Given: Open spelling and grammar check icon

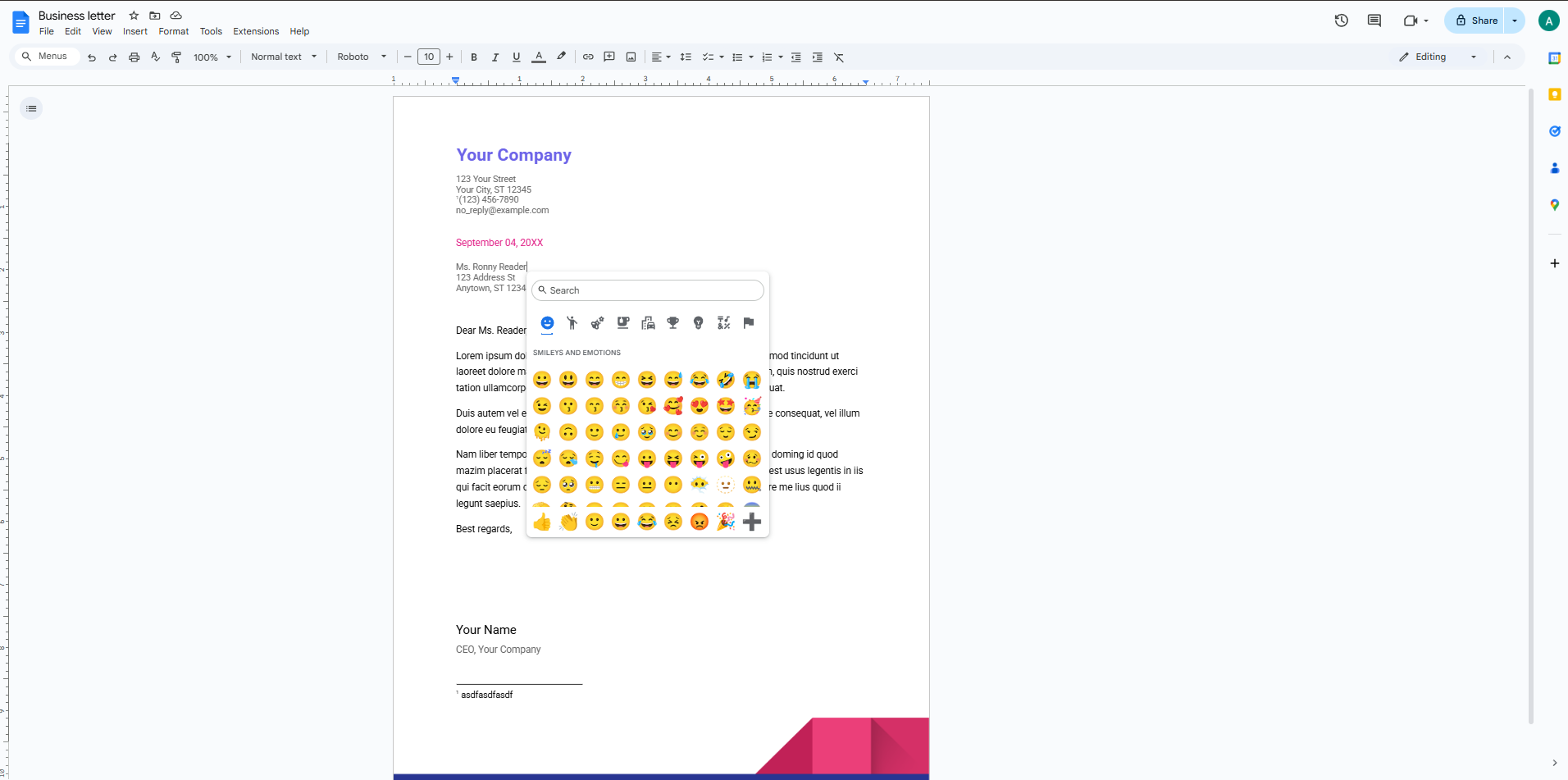Looking at the screenshot, I should [156, 57].
